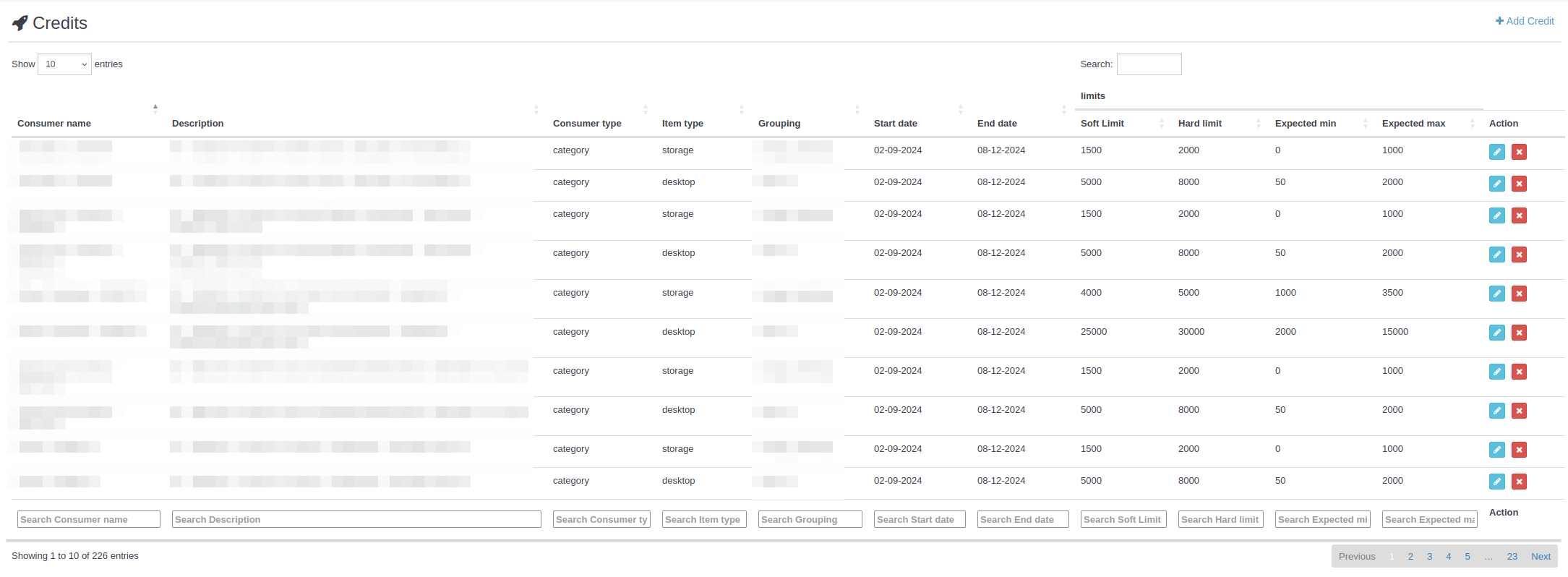The width and height of the screenshot is (1568, 577).
Task: Sort by Start date column header
Action: [x=895, y=124]
